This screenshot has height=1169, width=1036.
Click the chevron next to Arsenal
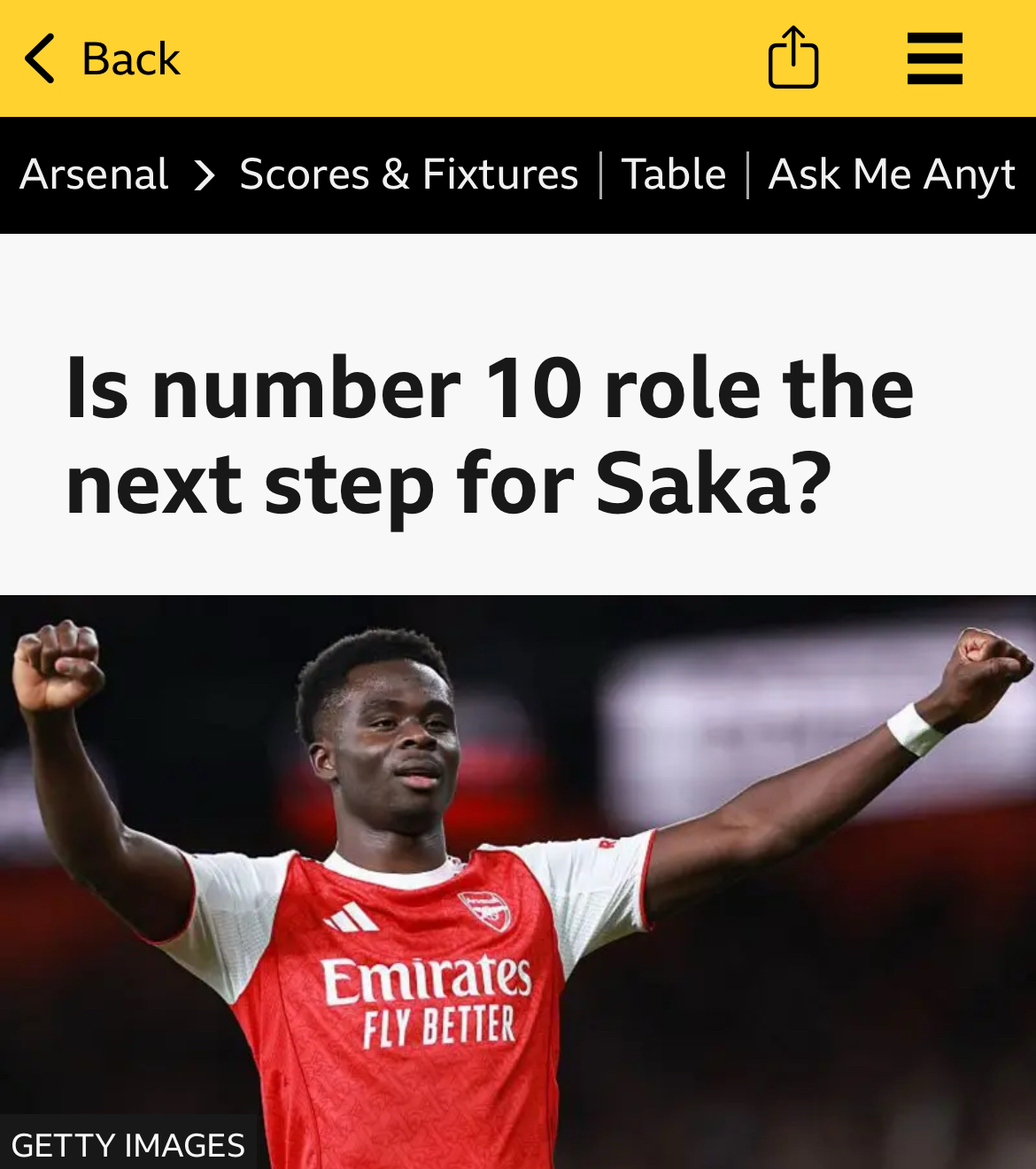tap(205, 174)
